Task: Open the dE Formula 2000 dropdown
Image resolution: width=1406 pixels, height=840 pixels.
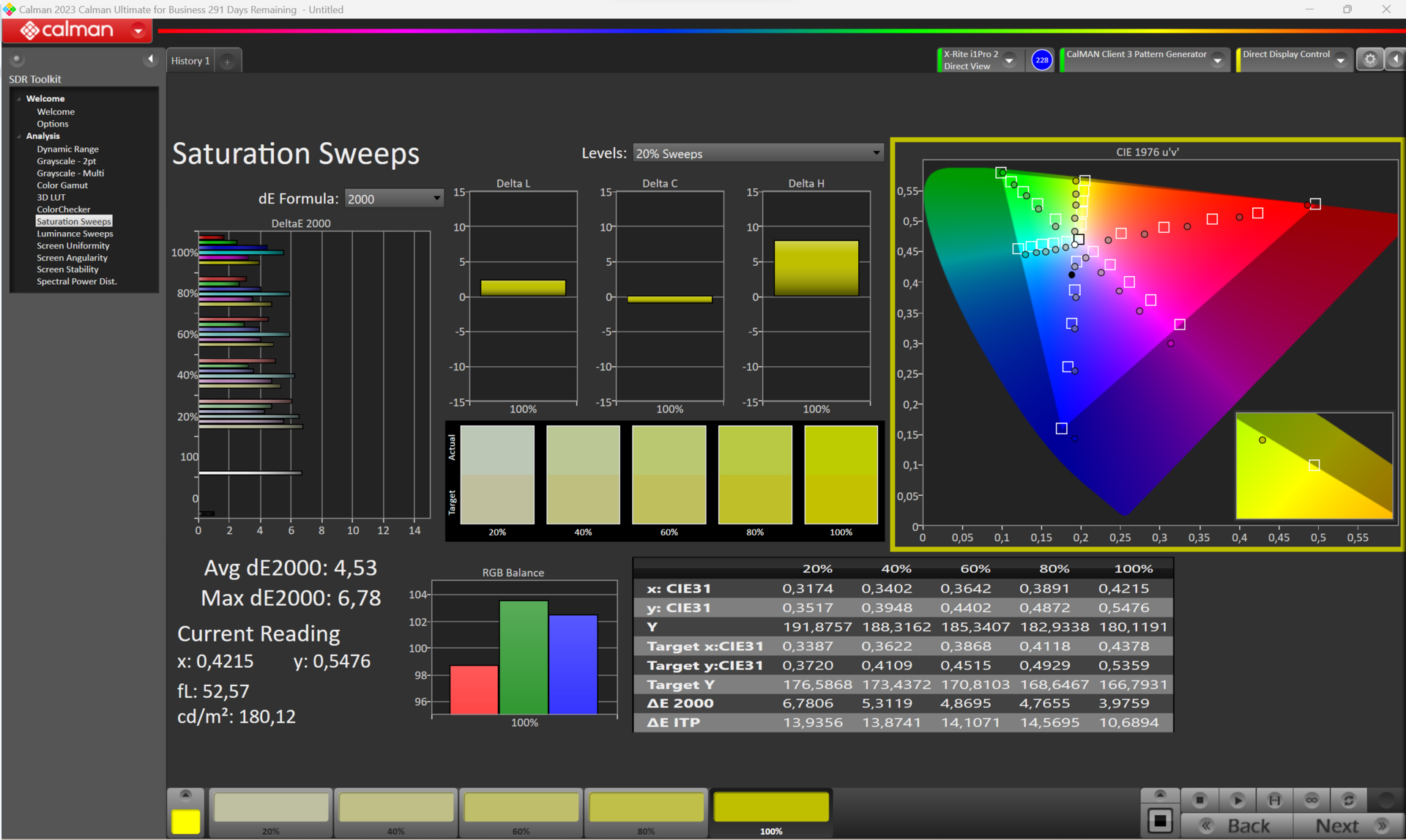Action: click(x=393, y=198)
